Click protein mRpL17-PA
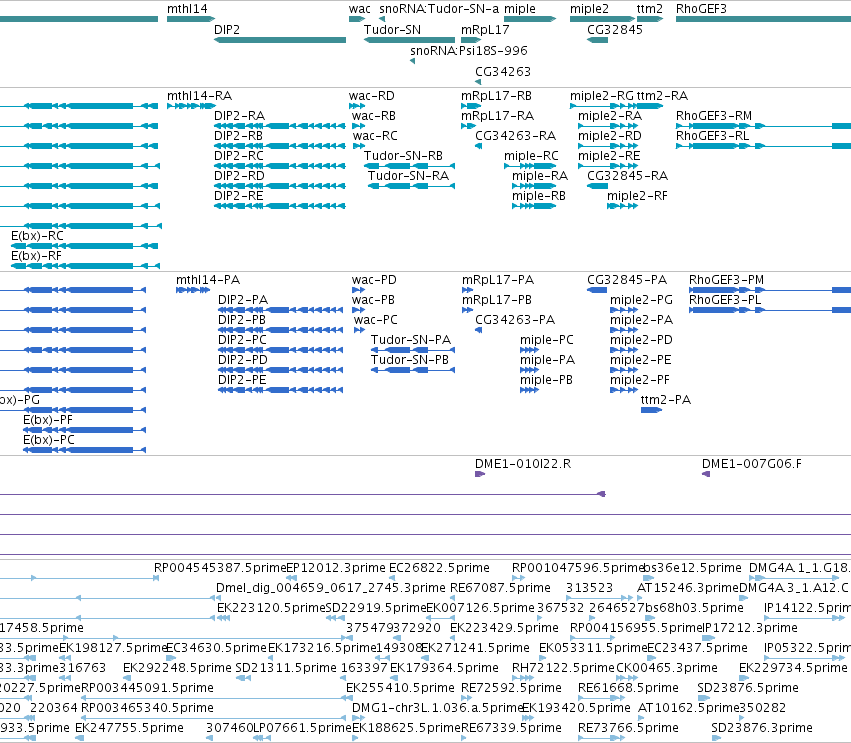Viewport: 851px width, 743px height. [x=498, y=280]
